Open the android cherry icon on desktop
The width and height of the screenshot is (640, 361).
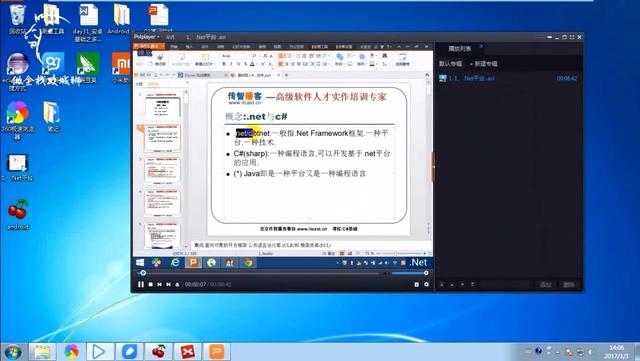pyautogui.click(x=18, y=214)
